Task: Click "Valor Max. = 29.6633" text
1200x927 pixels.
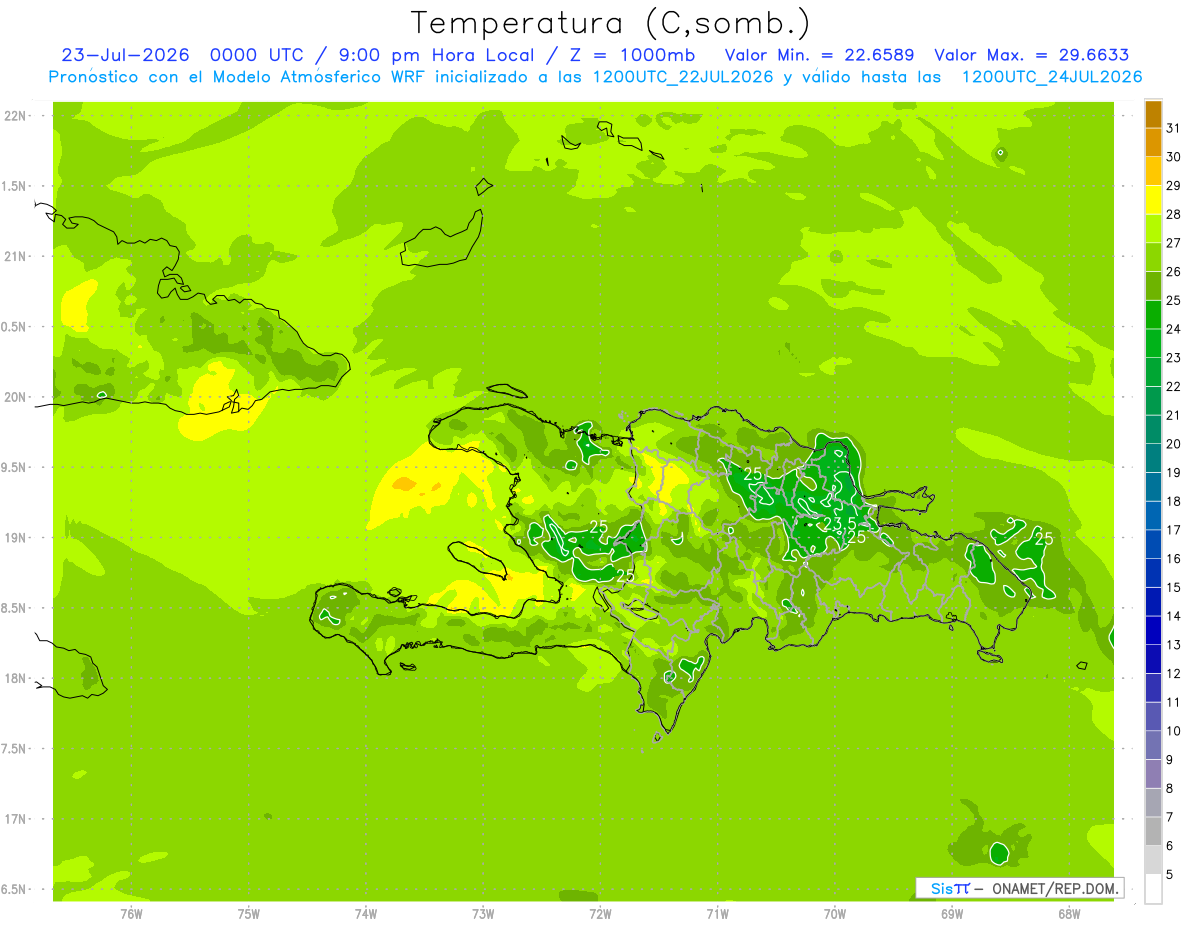Action: pyautogui.click(x=1032, y=55)
